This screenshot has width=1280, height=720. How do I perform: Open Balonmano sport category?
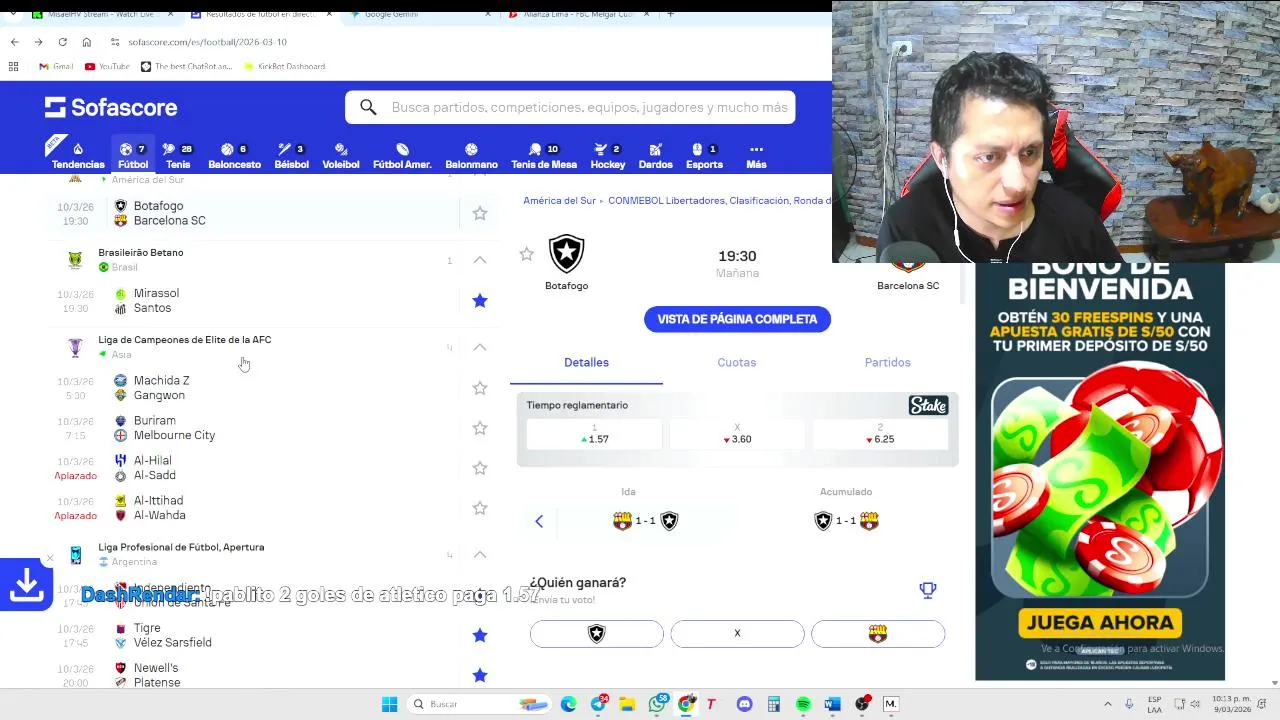pyautogui.click(x=471, y=156)
